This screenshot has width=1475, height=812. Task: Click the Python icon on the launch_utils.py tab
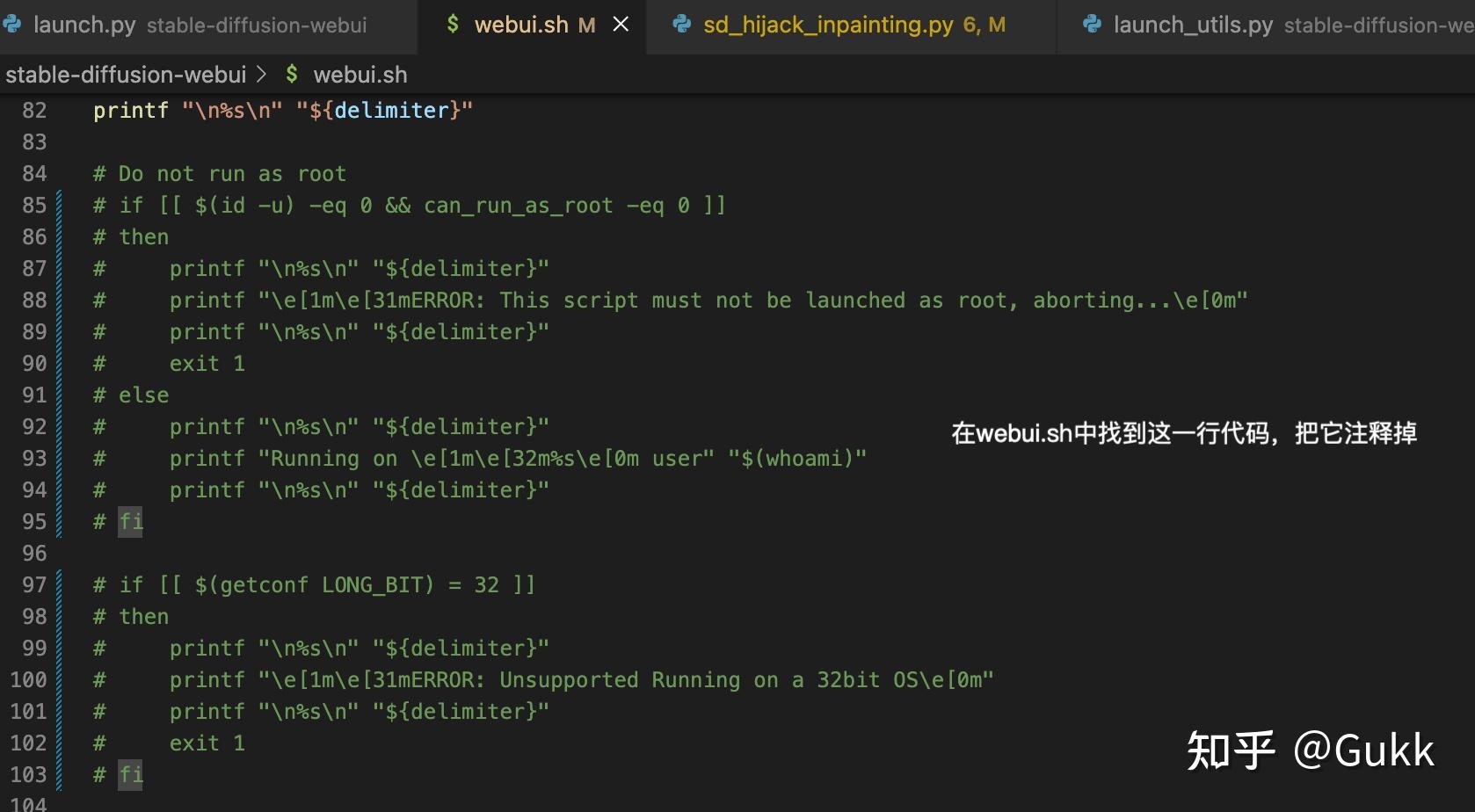pyautogui.click(x=1091, y=25)
